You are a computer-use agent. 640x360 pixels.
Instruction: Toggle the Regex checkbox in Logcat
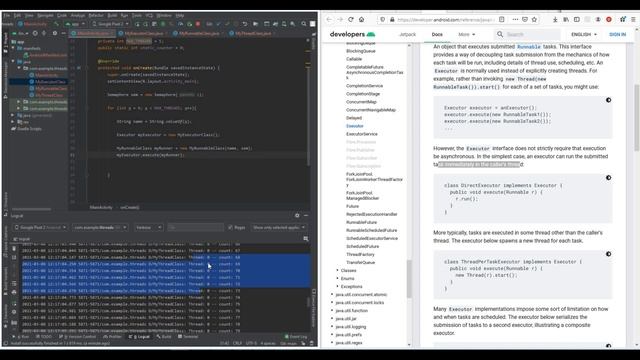(x=231, y=227)
